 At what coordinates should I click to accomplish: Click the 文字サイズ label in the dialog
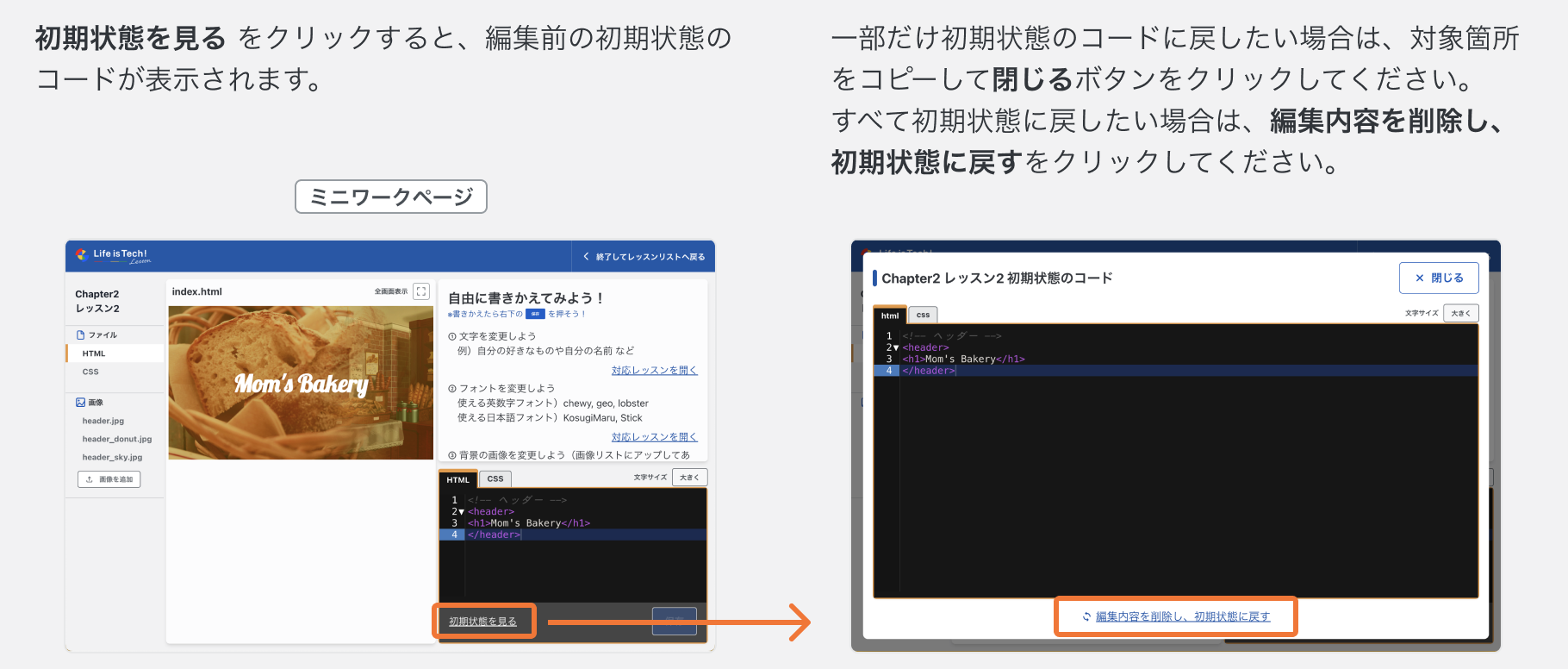(x=1422, y=313)
